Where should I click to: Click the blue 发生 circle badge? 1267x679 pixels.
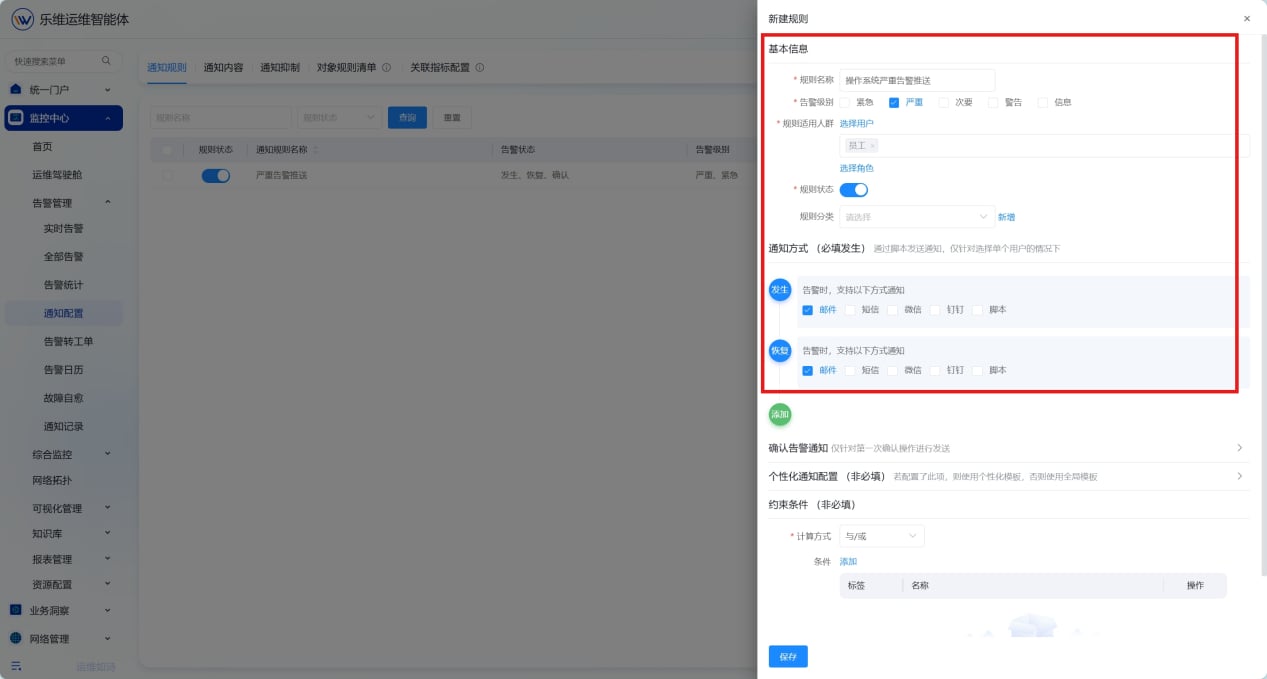pos(779,289)
